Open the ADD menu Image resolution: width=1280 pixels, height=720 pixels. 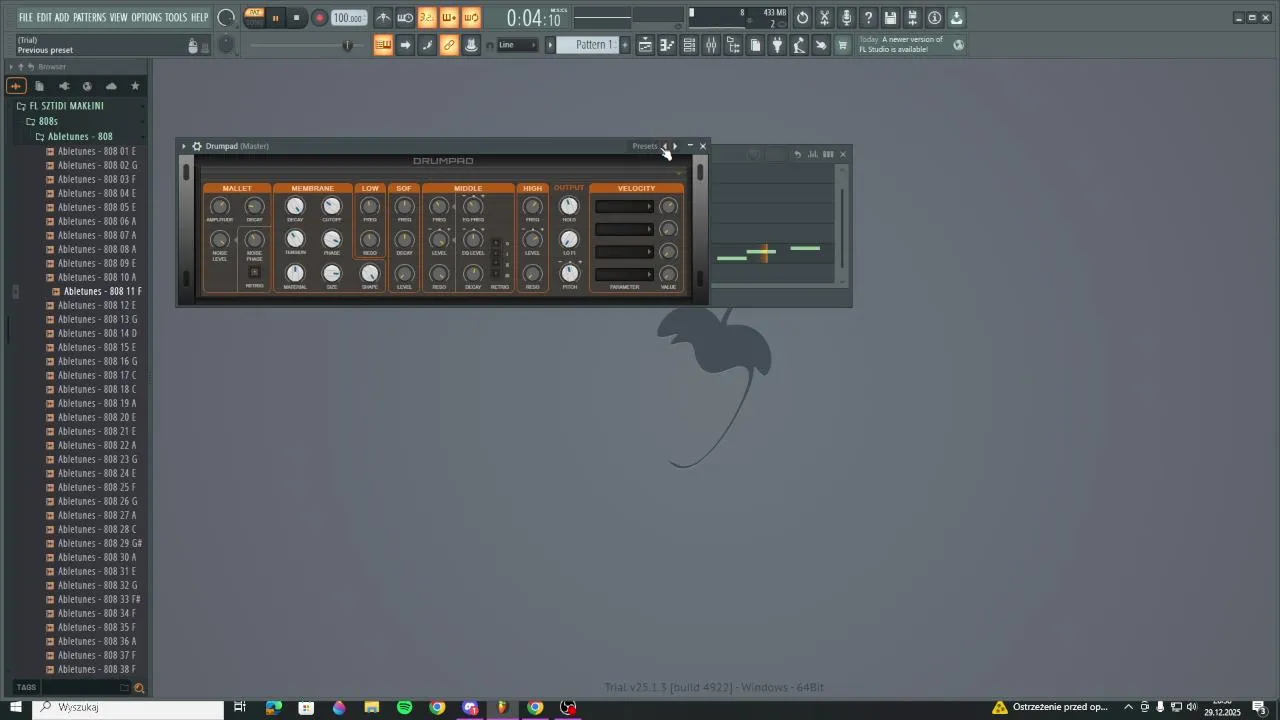[x=62, y=17]
